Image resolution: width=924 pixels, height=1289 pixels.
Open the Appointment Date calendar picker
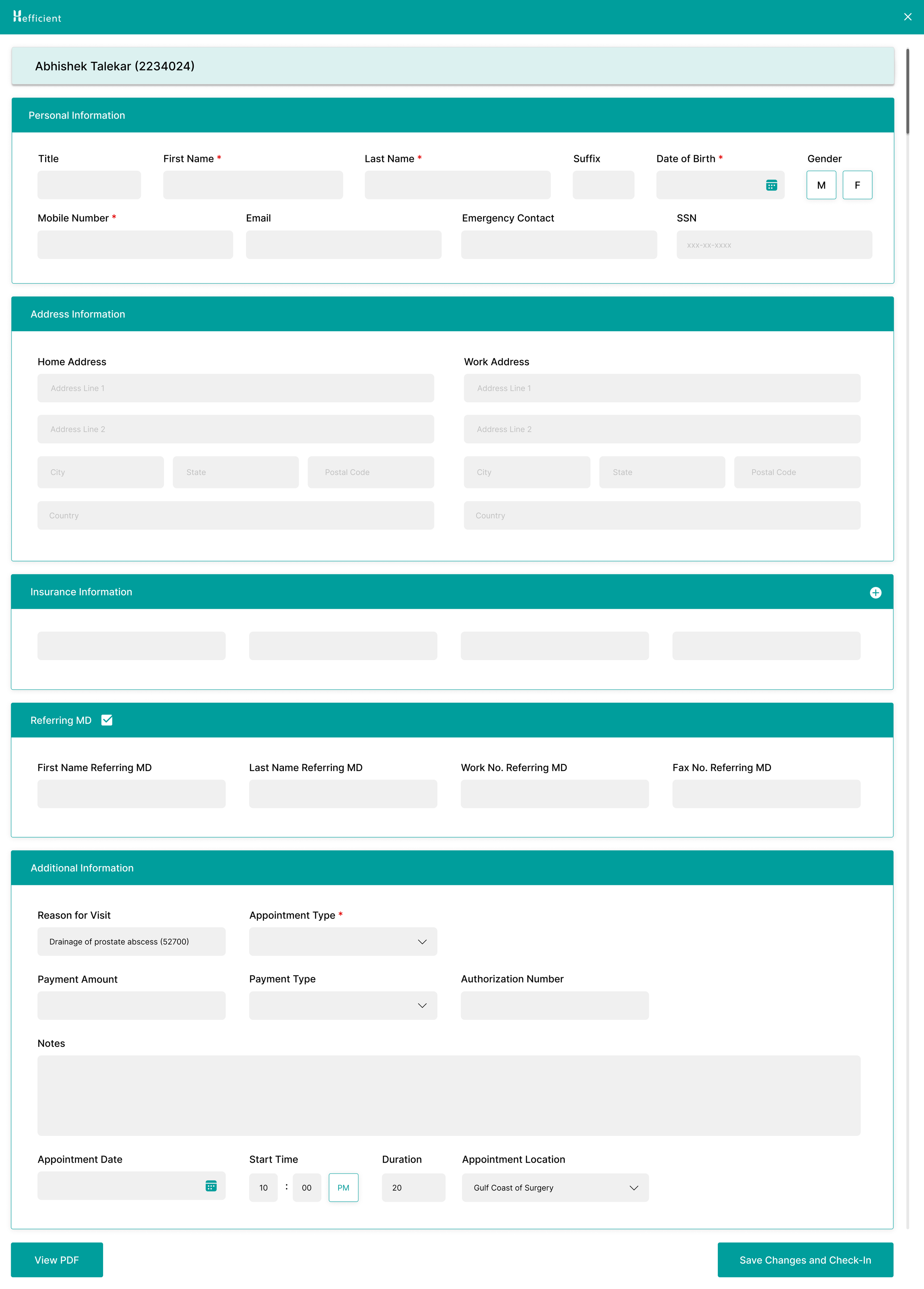pos(211,1185)
